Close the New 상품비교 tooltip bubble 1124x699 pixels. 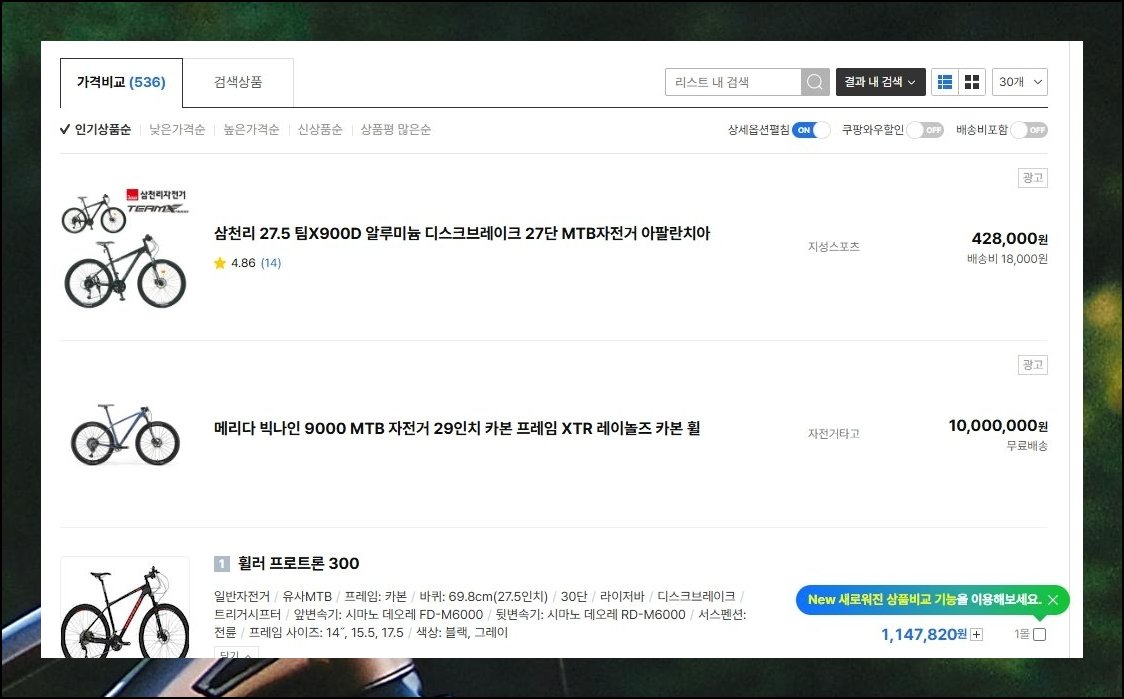[x=1052, y=600]
